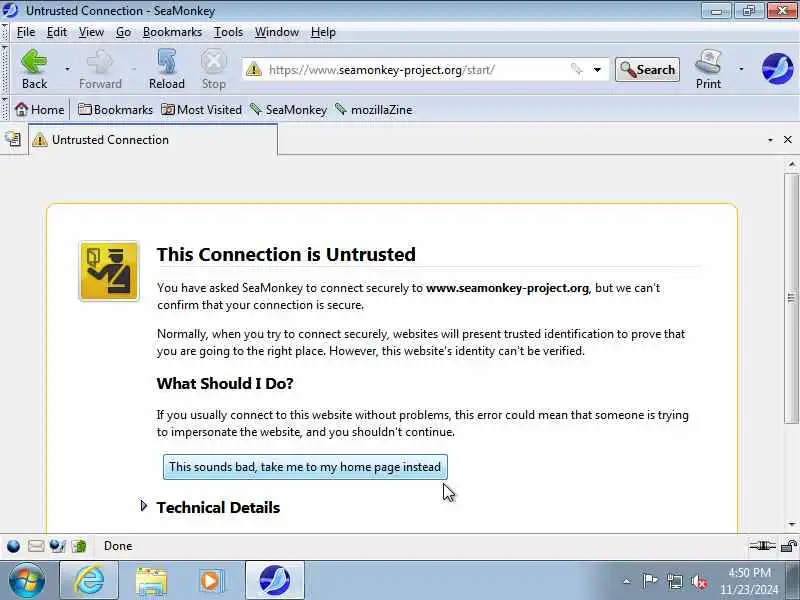Click the scrollbar down arrow
The height and width of the screenshot is (600, 800).
click(x=791, y=524)
